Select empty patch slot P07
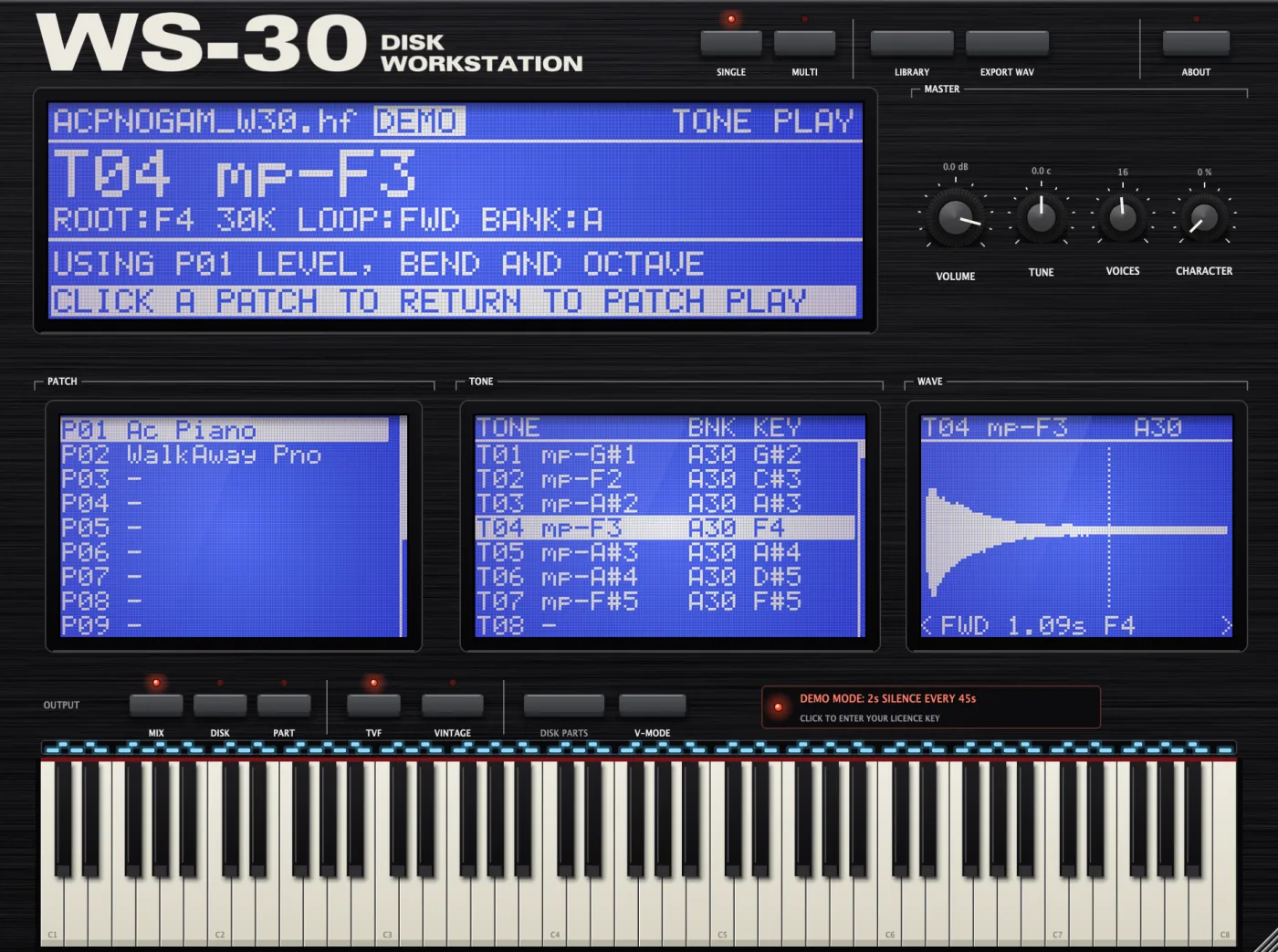This screenshot has height=952, width=1278. tap(225, 577)
